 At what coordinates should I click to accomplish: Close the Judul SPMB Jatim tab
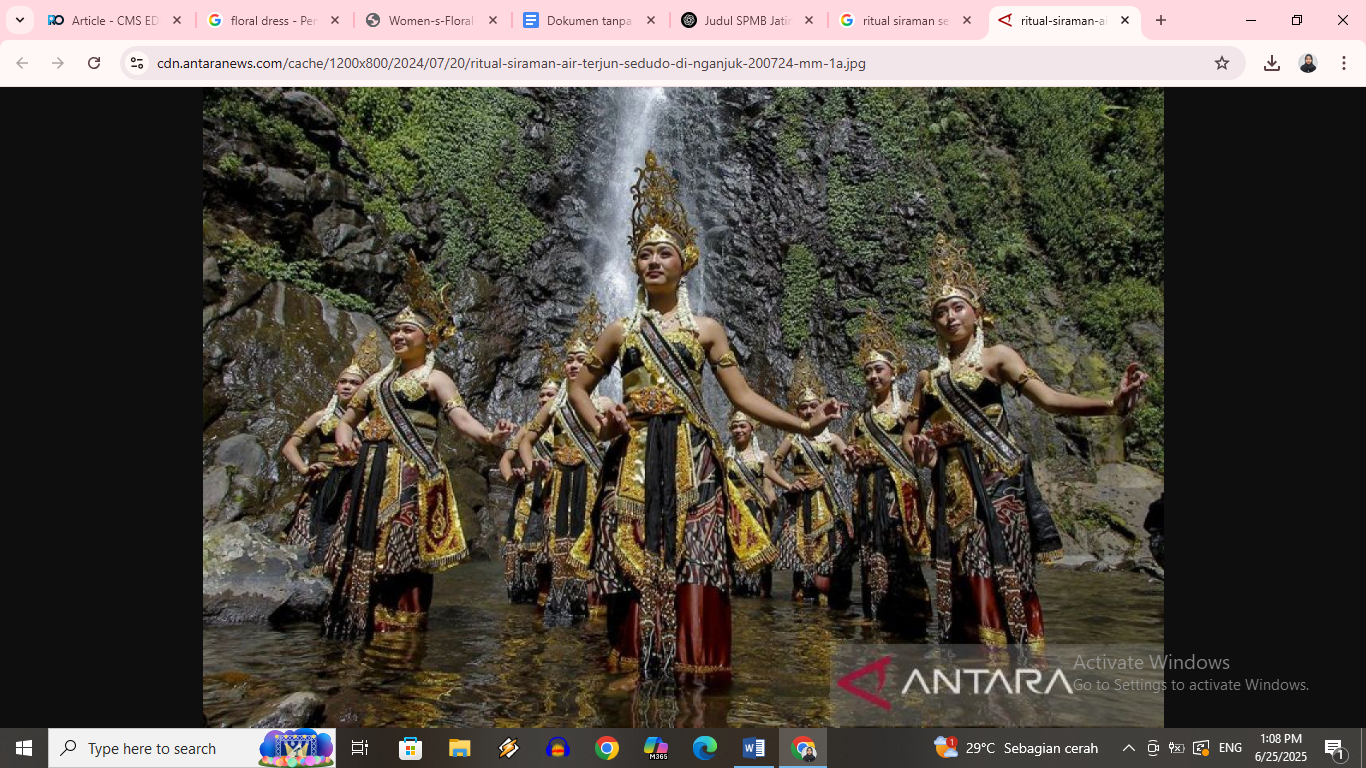tap(809, 20)
